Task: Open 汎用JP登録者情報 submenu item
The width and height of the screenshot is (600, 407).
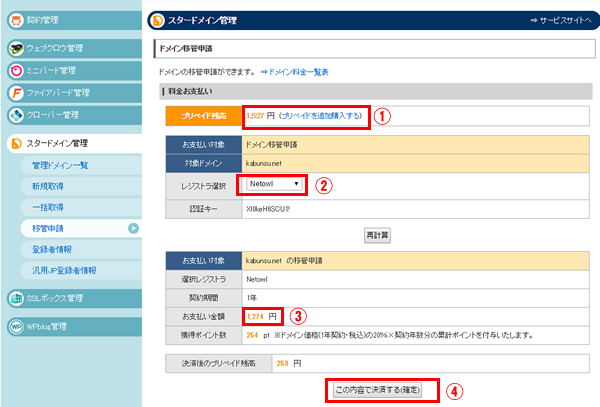Action: (64, 270)
